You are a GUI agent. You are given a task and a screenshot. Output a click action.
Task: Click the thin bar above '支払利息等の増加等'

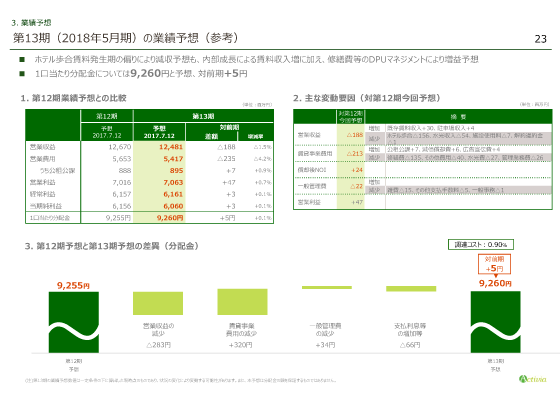pyautogui.click(x=411, y=289)
